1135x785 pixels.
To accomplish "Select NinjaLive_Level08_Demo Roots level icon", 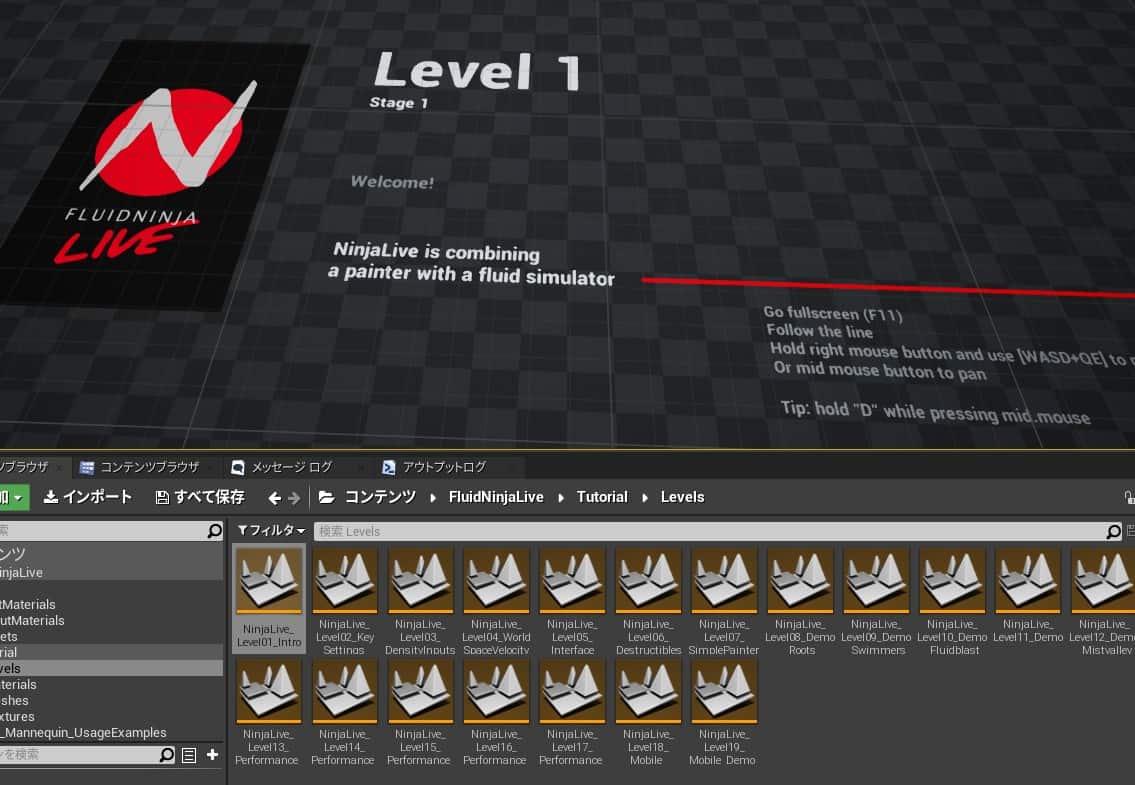I will [x=801, y=580].
